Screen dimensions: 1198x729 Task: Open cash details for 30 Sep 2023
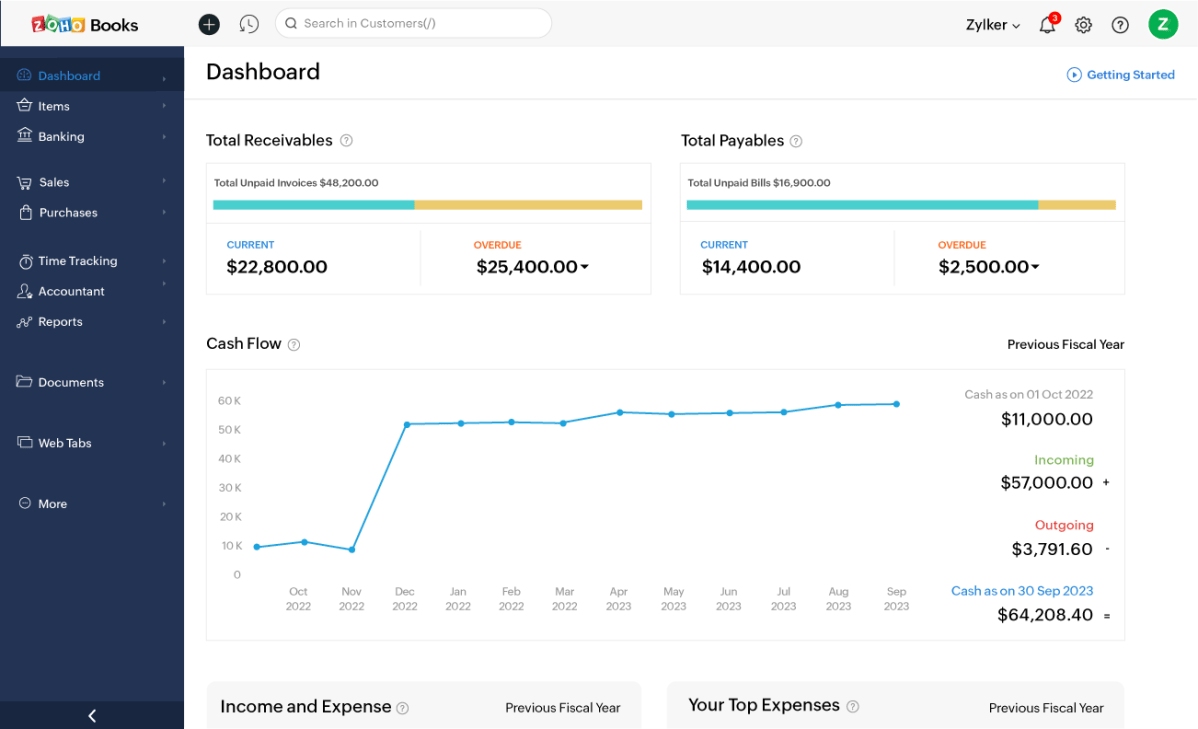(x=1021, y=591)
